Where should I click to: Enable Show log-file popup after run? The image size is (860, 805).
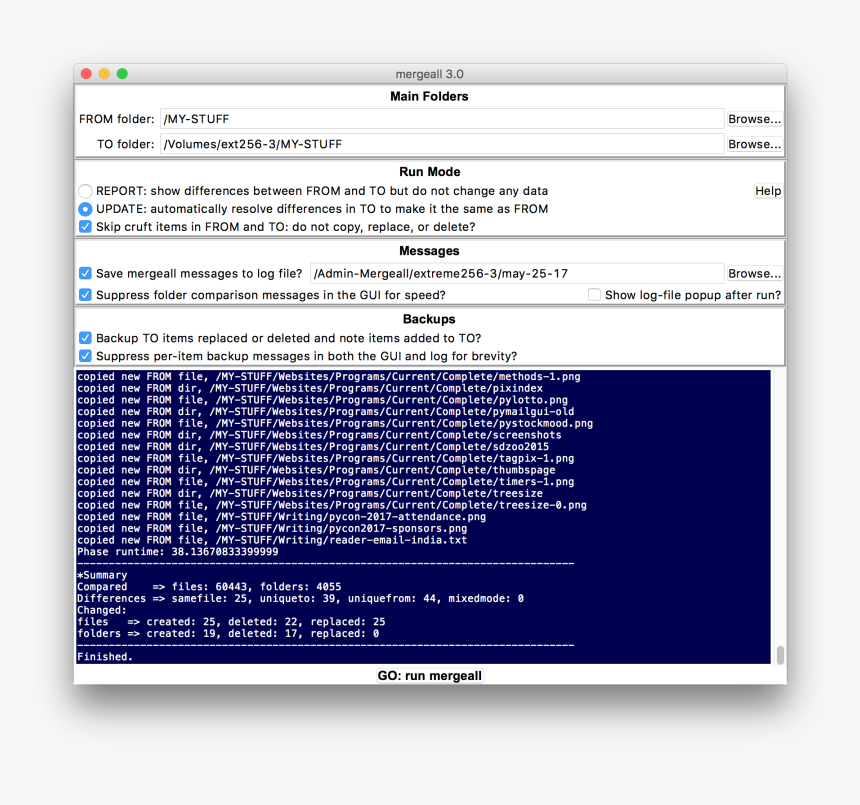[594, 295]
